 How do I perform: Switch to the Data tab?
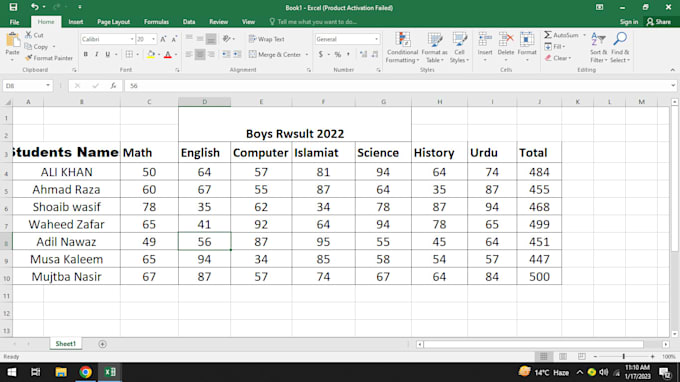pyautogui.click(x=189, y=22)
